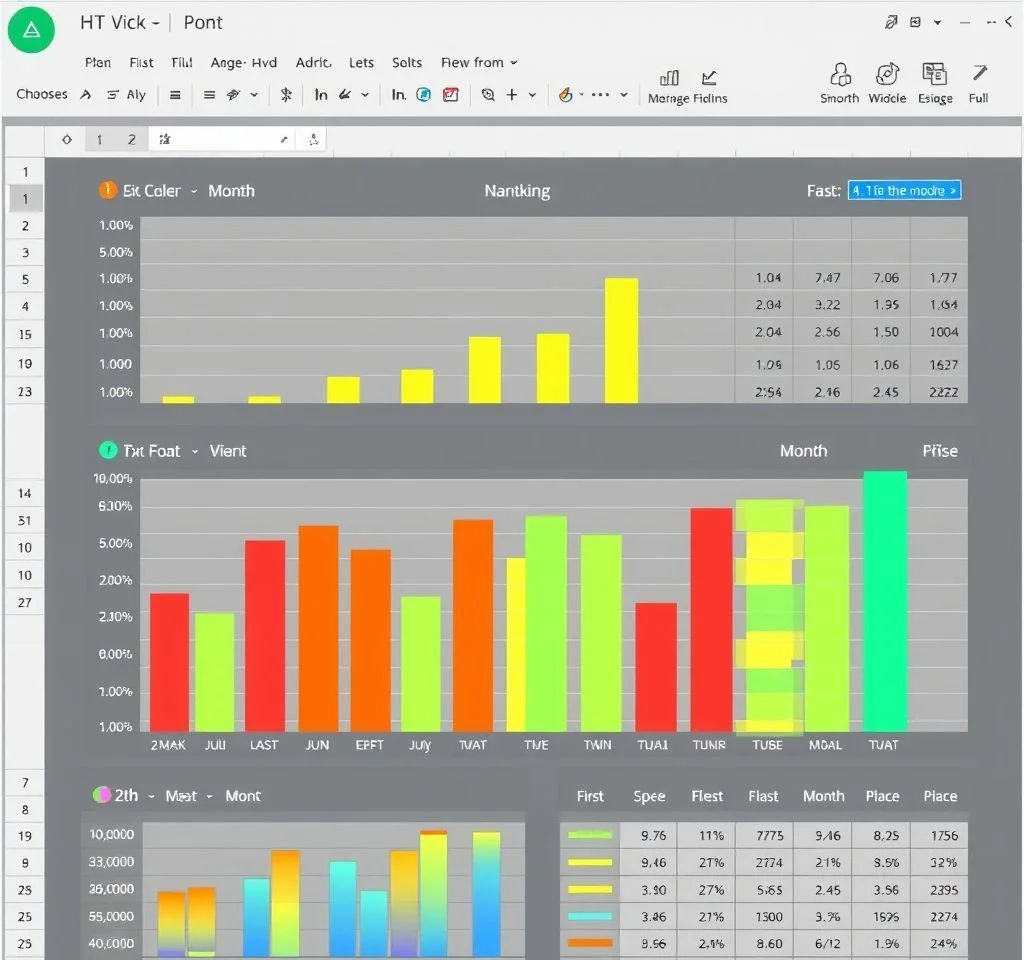1024x960 pixels.
Task: Toggle the multicolor 2th chart indicator
Action: point(101,796)
